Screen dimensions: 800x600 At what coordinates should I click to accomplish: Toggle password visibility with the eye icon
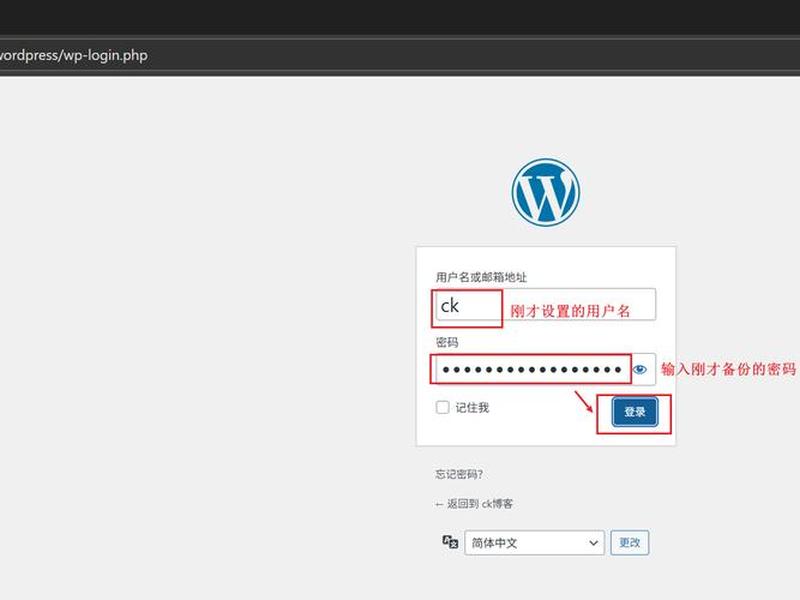click(639, 369)
